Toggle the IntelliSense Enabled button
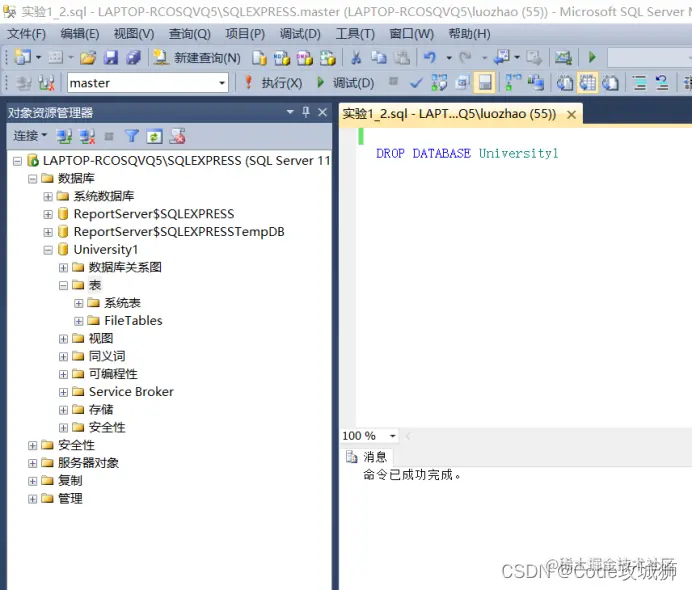Viewport: 692px width, 590px height. [485, 83]
